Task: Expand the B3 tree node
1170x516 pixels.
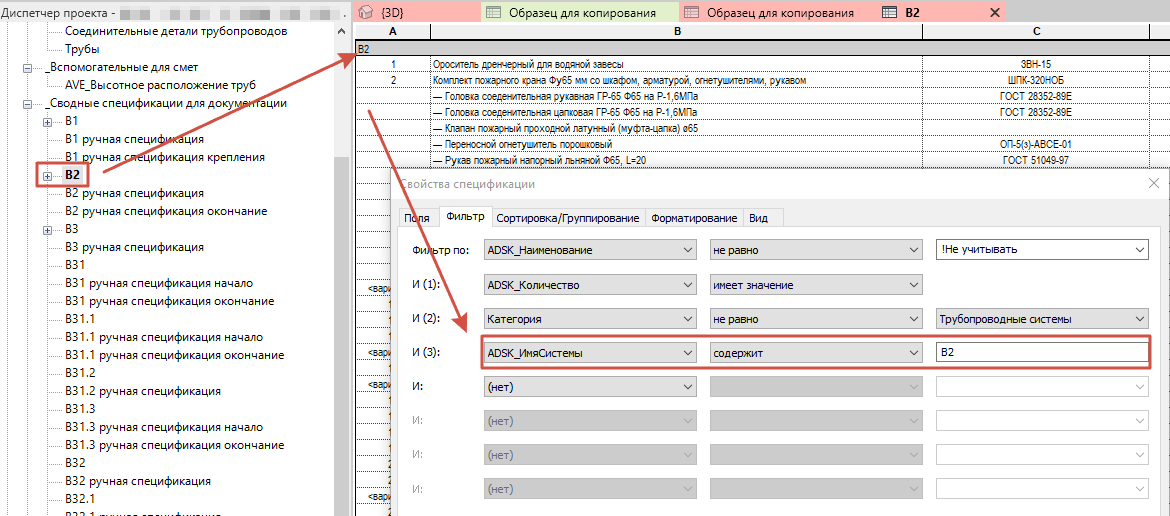Action: click(x=48, y=230)
